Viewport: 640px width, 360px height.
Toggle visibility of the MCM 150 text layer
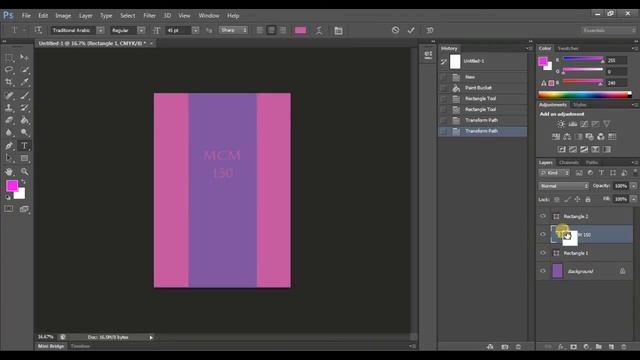(x=542, y=234)
